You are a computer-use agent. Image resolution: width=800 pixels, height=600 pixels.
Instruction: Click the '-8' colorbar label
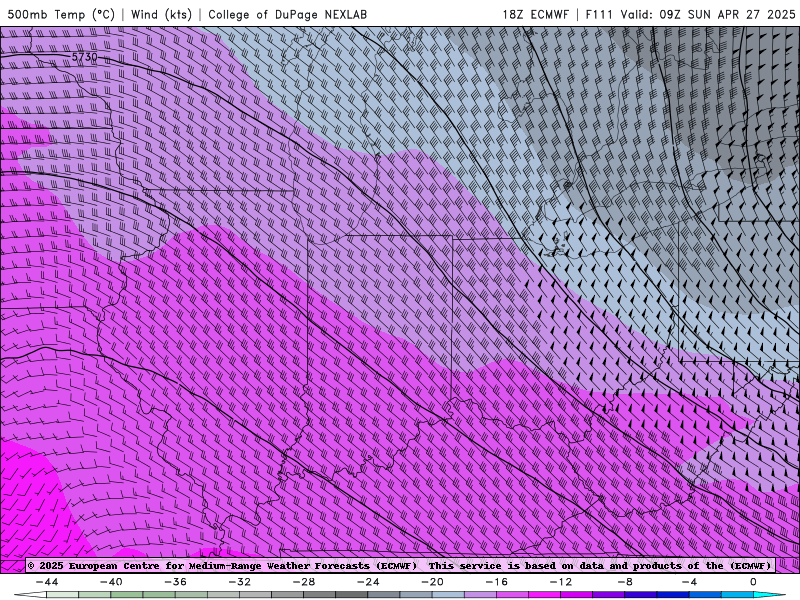pyautogui.click(x=626, y=582)
